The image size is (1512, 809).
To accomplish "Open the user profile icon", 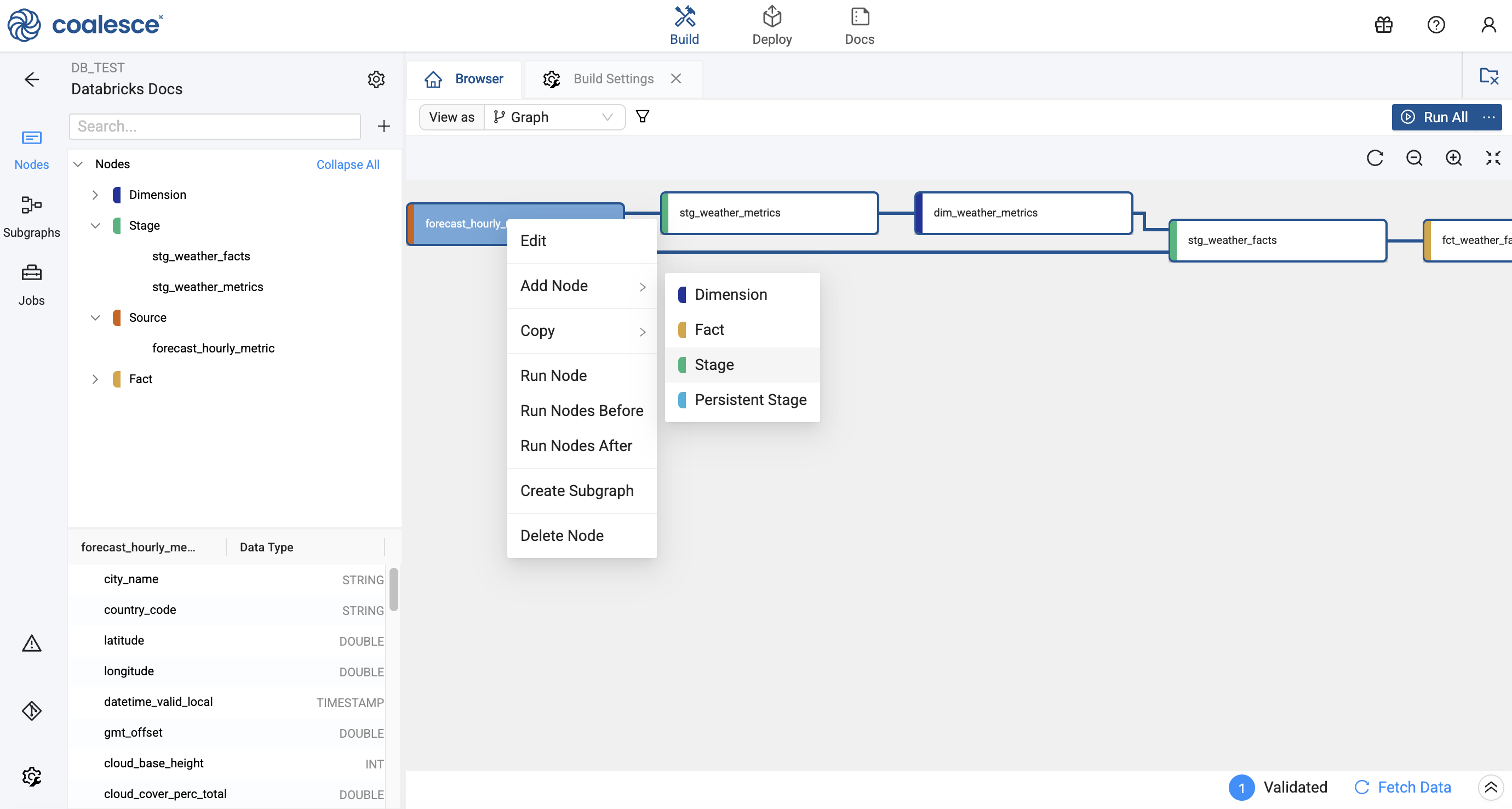I will point(1488,25).
